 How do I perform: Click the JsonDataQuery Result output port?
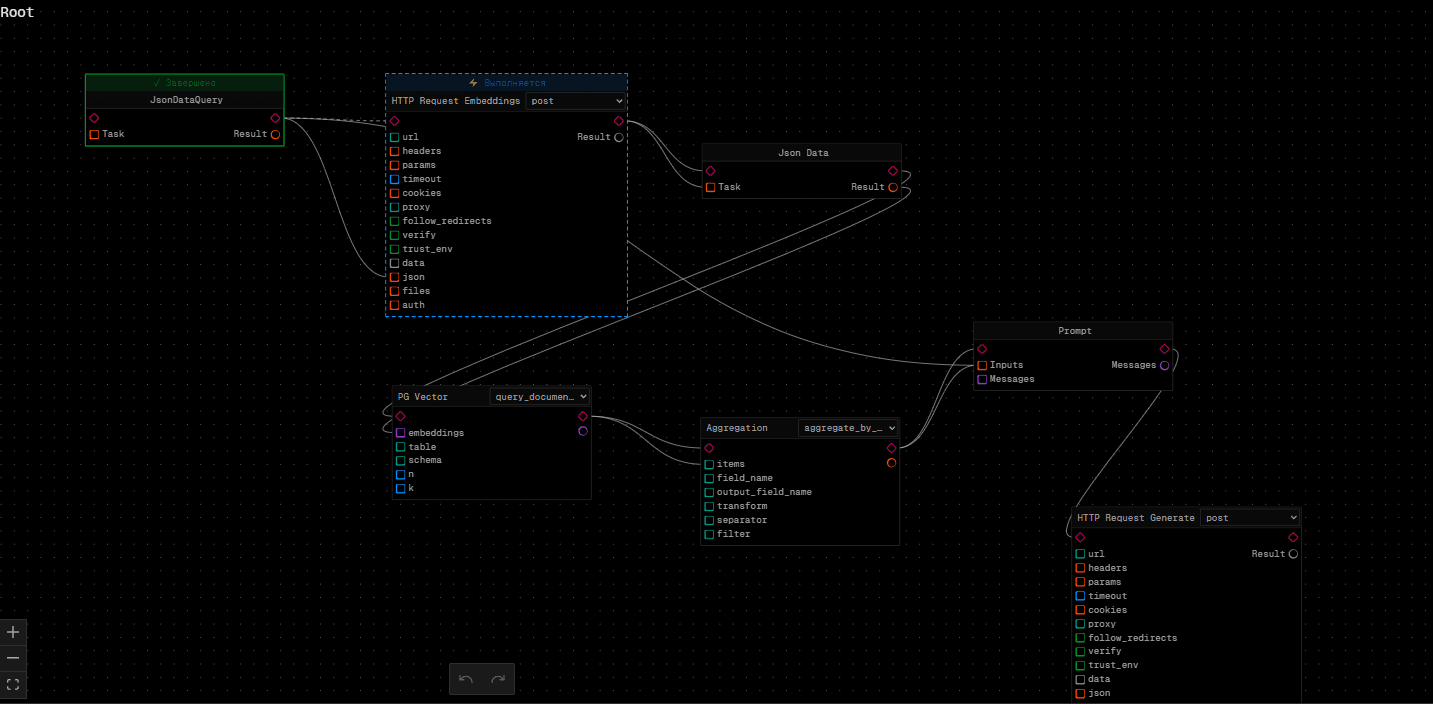pos(275,134)
